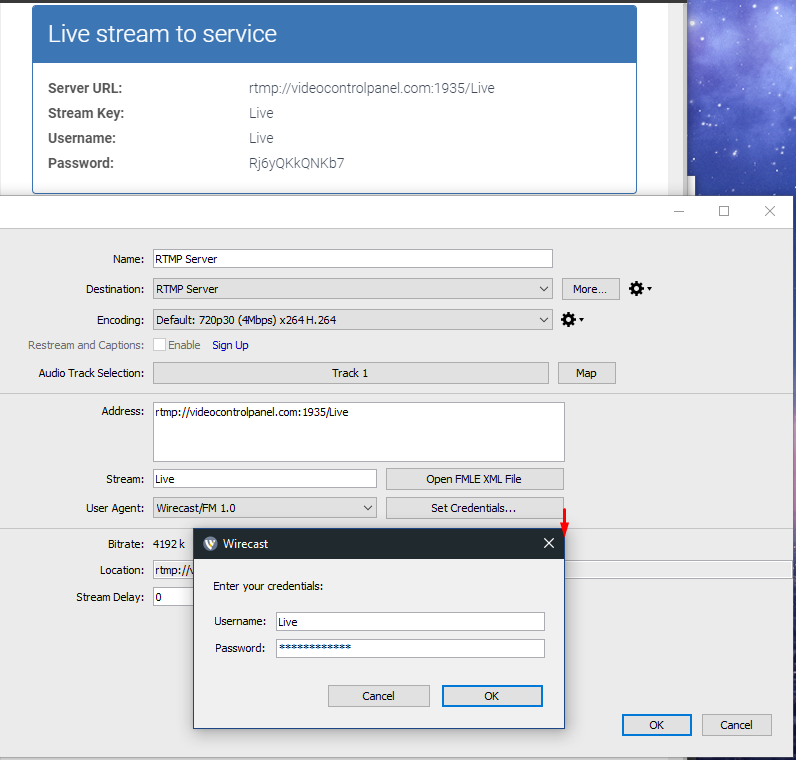Cancel the Wirecast credentials dialog

click(379, 696)
